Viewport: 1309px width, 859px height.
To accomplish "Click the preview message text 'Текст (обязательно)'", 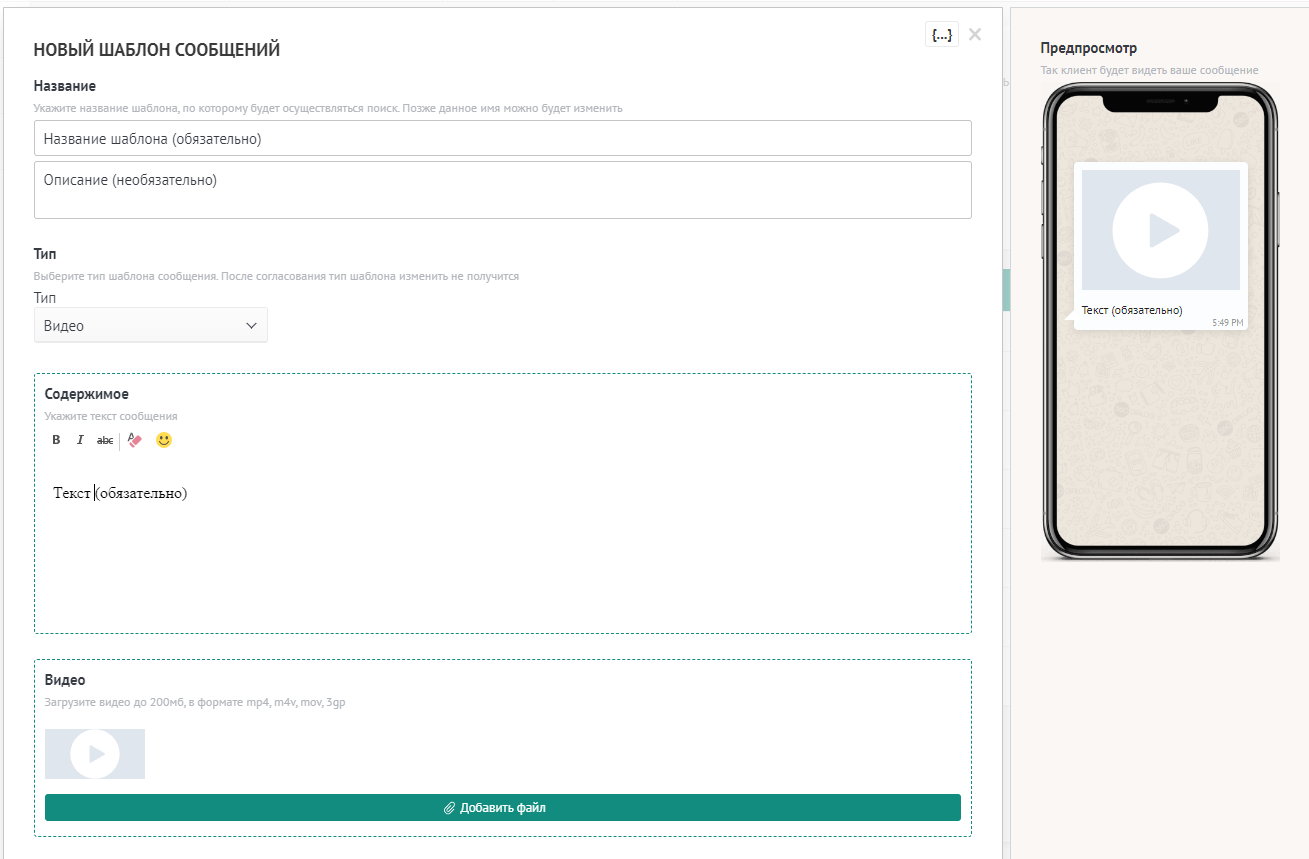I will pyautogui.click(x=1132, y=311).
